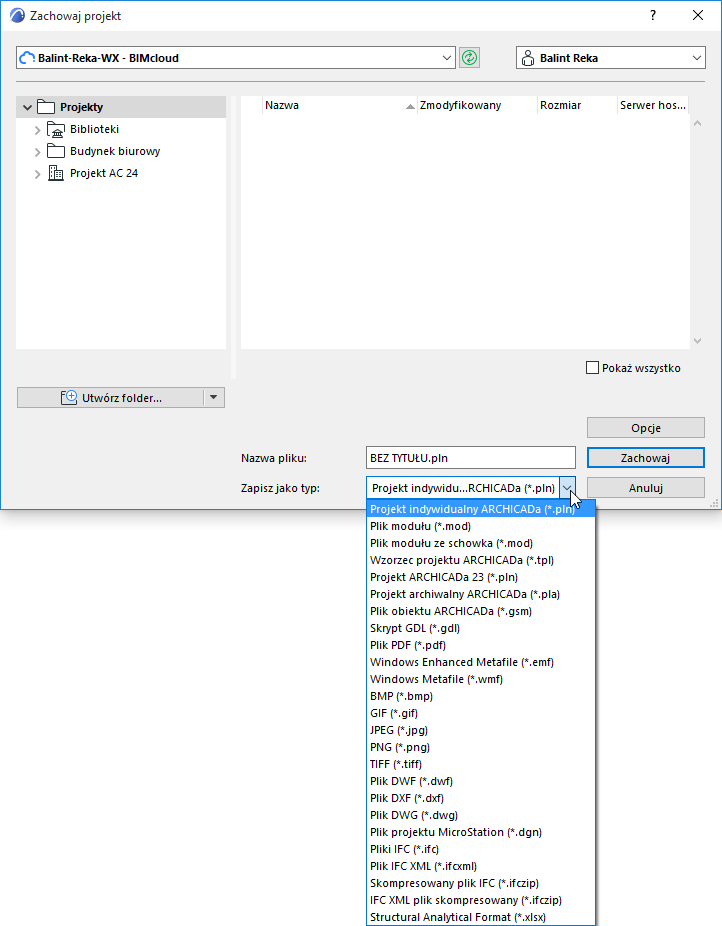Toggle the Zapisz jako typ dropdown arrow

[x=567, y=488]
